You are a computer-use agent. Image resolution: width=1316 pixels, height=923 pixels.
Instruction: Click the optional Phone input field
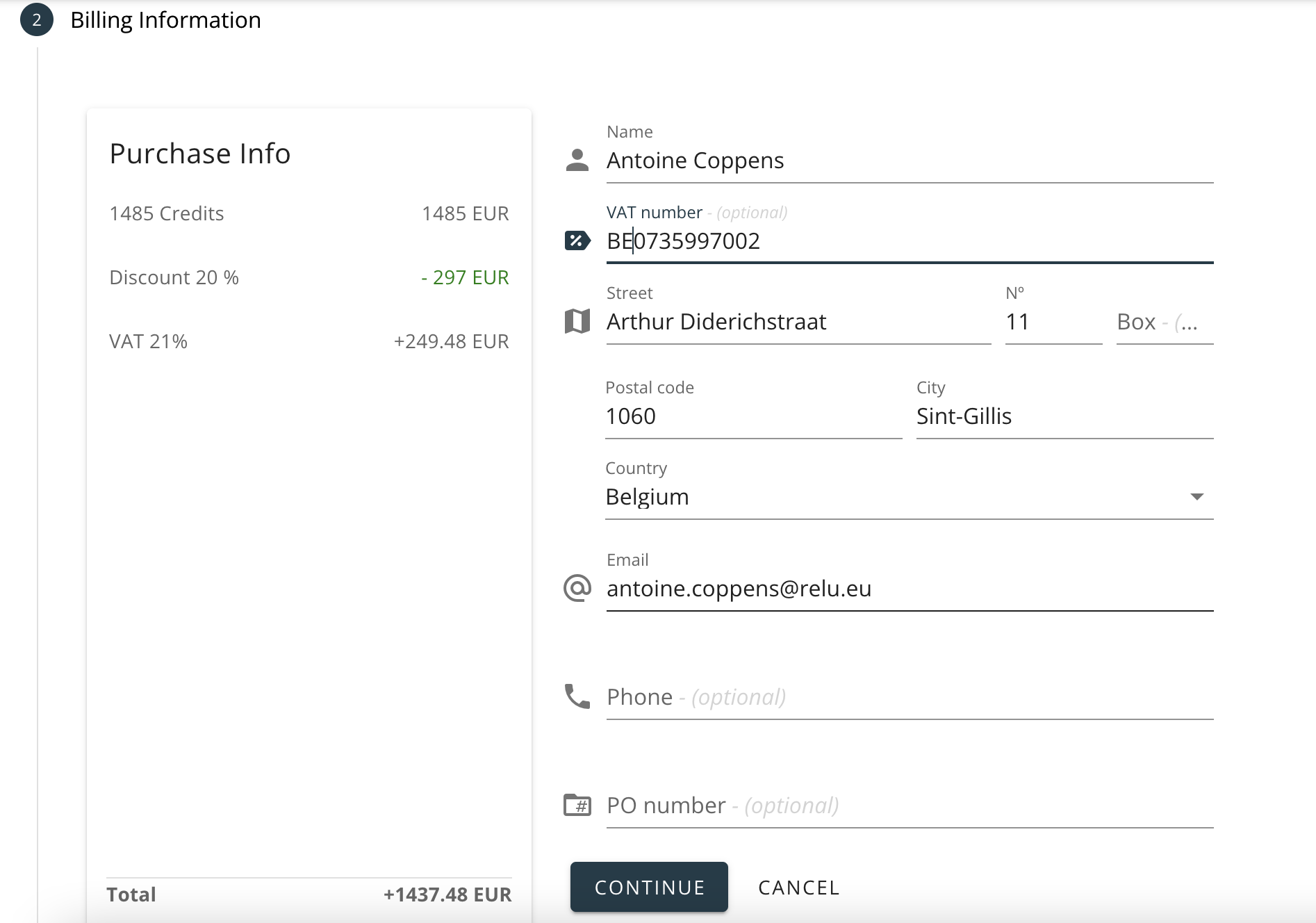(x=909, y=697)
